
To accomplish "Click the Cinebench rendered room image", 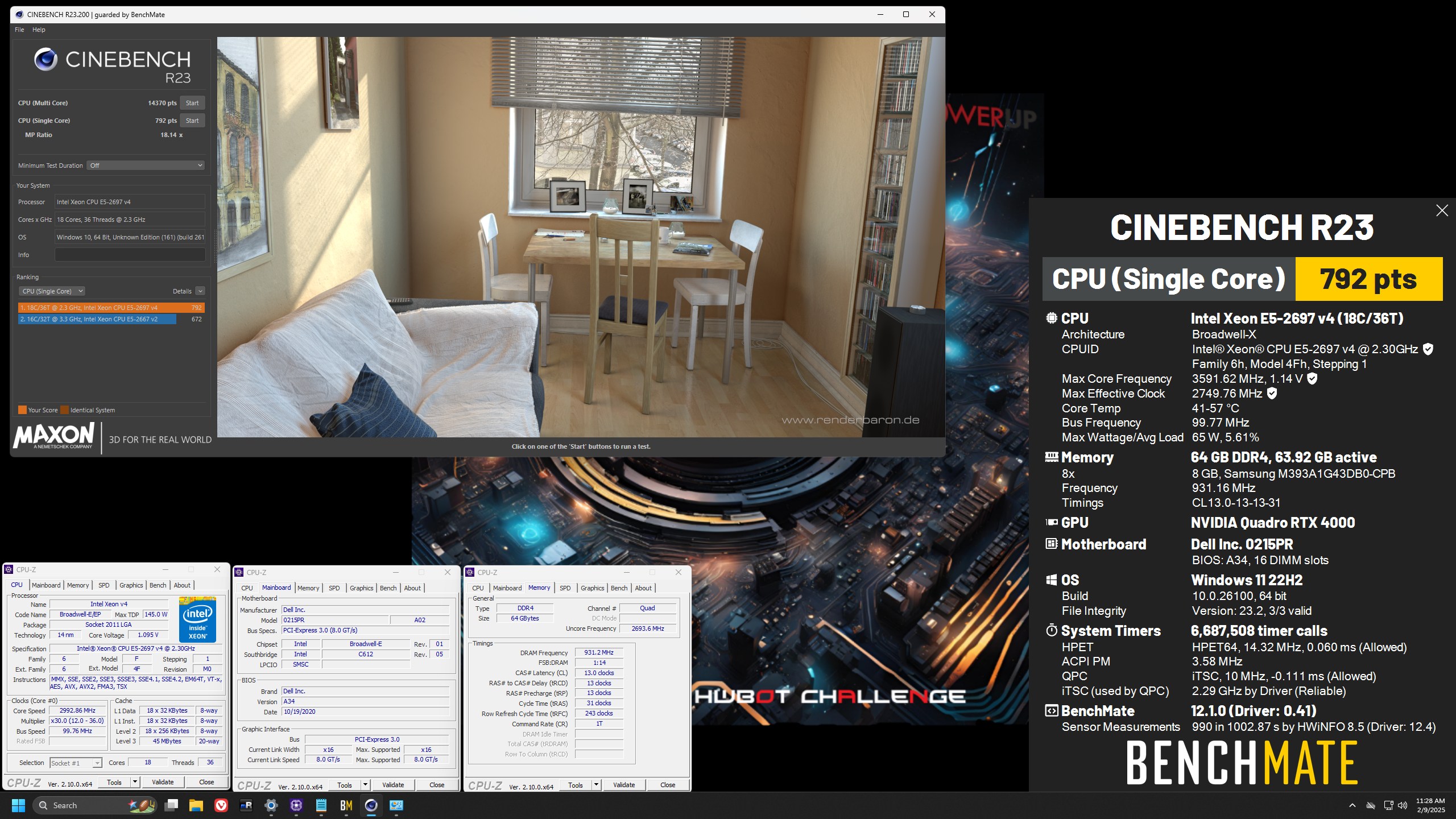I will pyautogui.click(x=581, y=237).
